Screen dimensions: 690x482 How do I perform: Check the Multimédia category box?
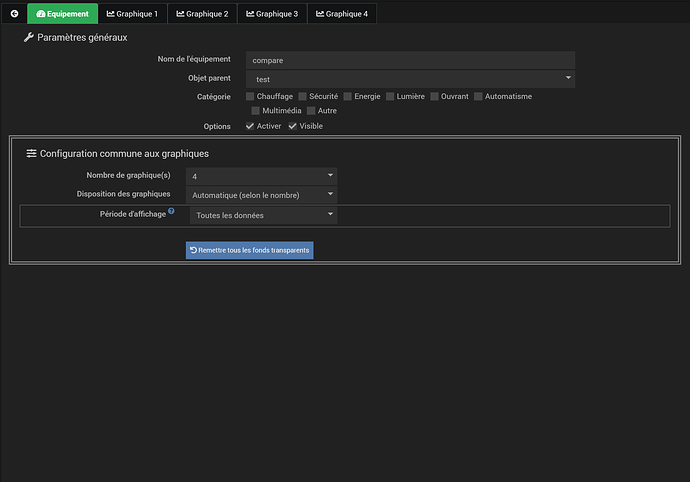click(255, 111)
